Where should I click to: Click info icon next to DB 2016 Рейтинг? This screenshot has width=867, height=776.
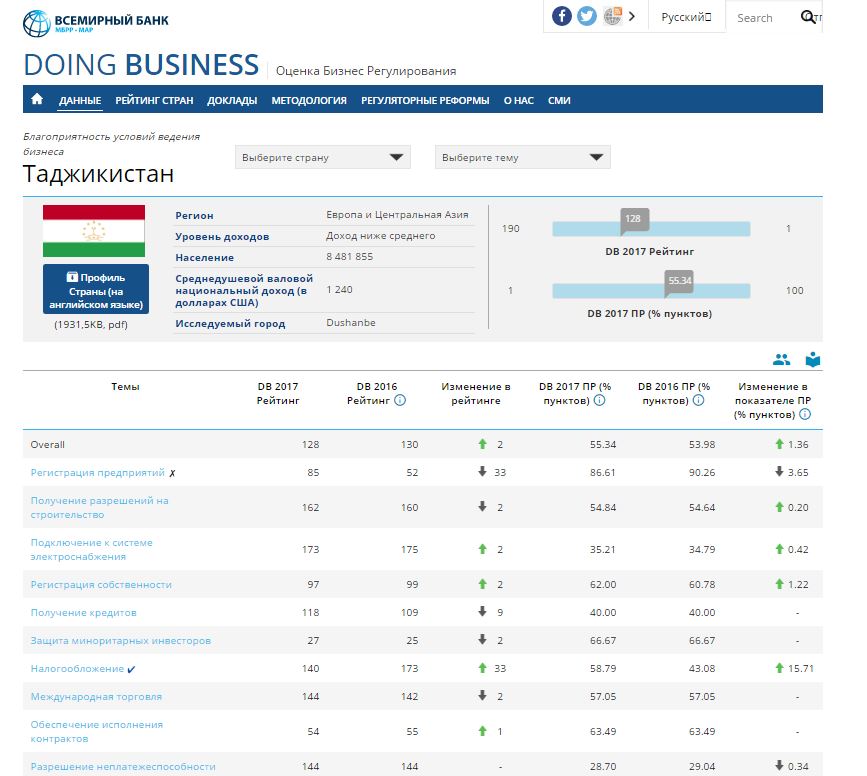400,400
